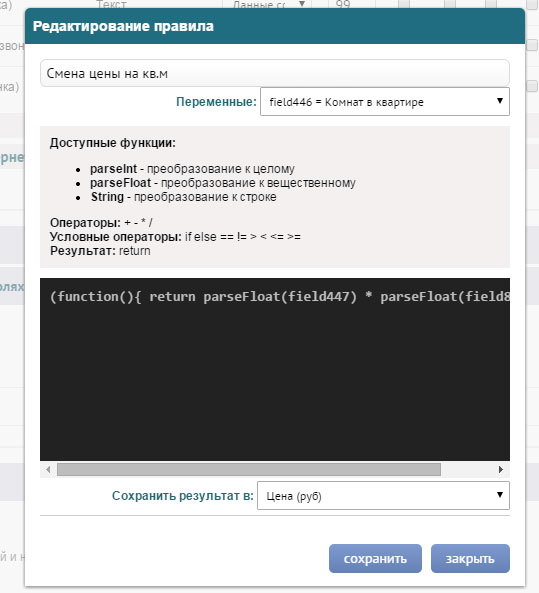Image resolution: width=539 pixels, height=593 pixels.
Task: Click the 'Условные операторы' line
Action: point(175,237)
